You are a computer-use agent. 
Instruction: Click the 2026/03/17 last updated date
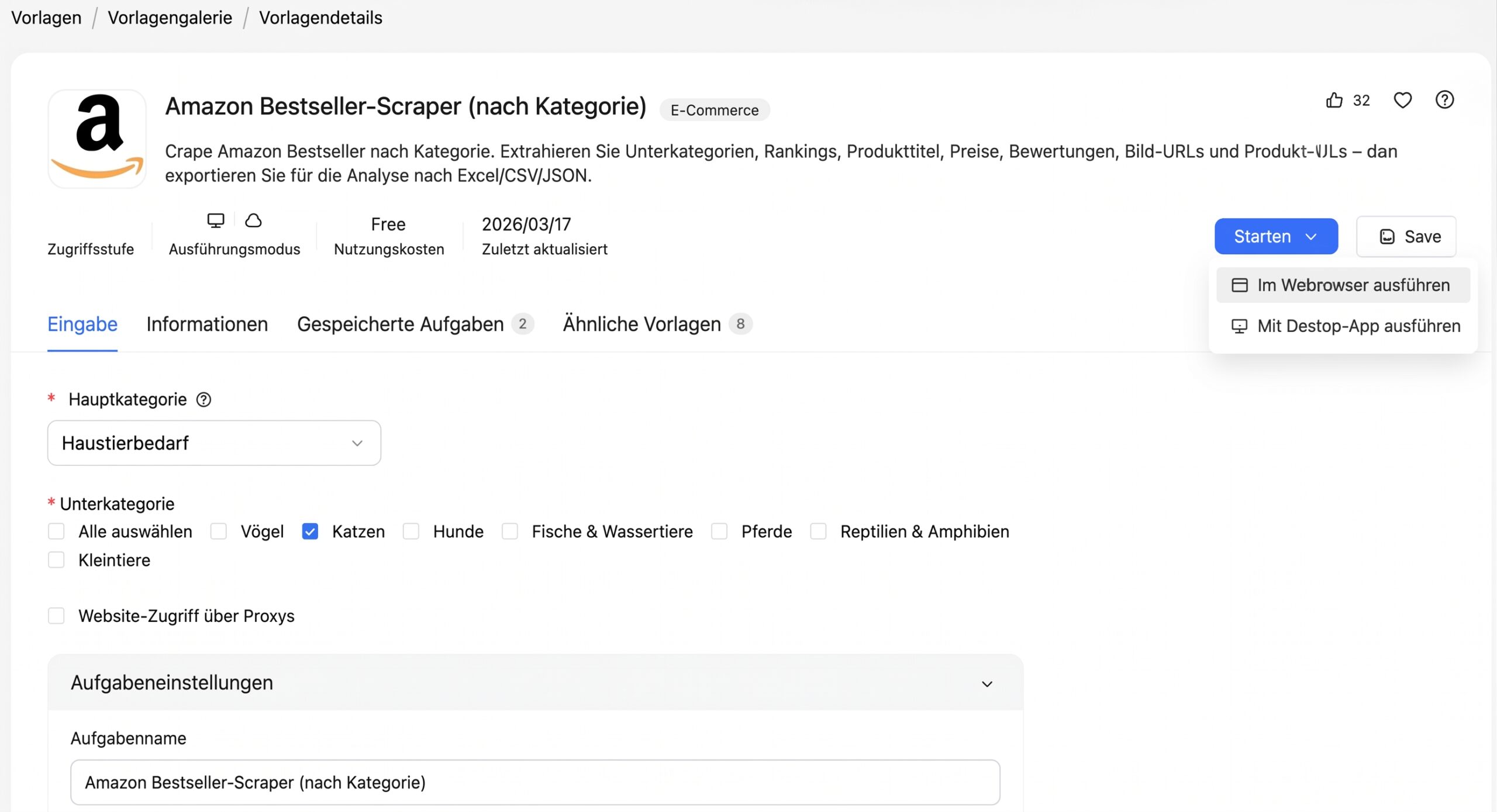point(526,224)
